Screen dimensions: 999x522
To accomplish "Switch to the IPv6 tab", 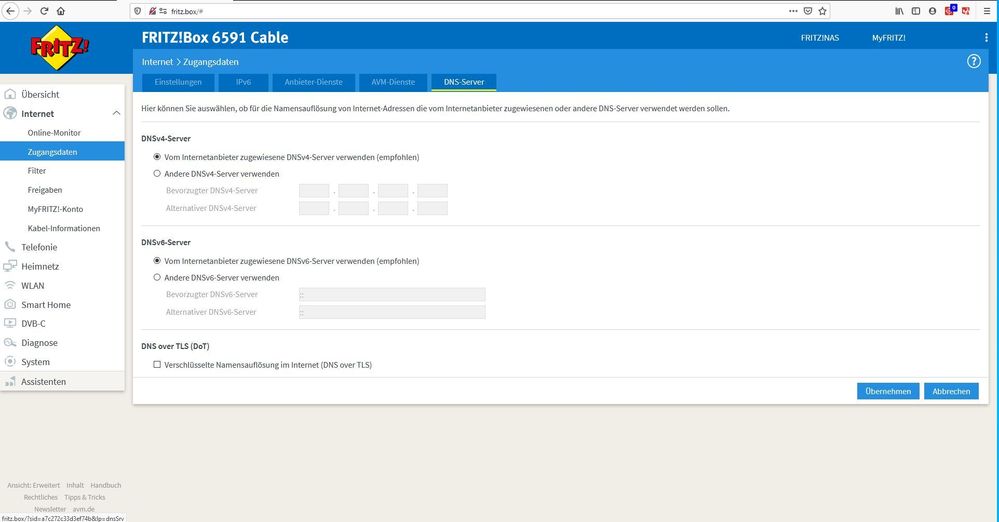I will [x=243, y=82].
